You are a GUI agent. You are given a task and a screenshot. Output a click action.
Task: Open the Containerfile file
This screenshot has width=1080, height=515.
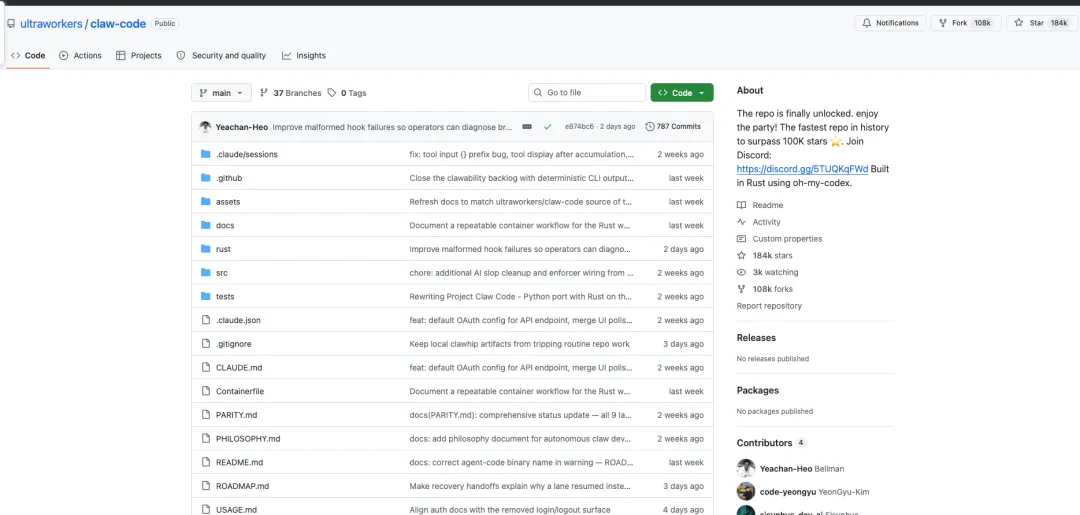(x=240, y=391)
